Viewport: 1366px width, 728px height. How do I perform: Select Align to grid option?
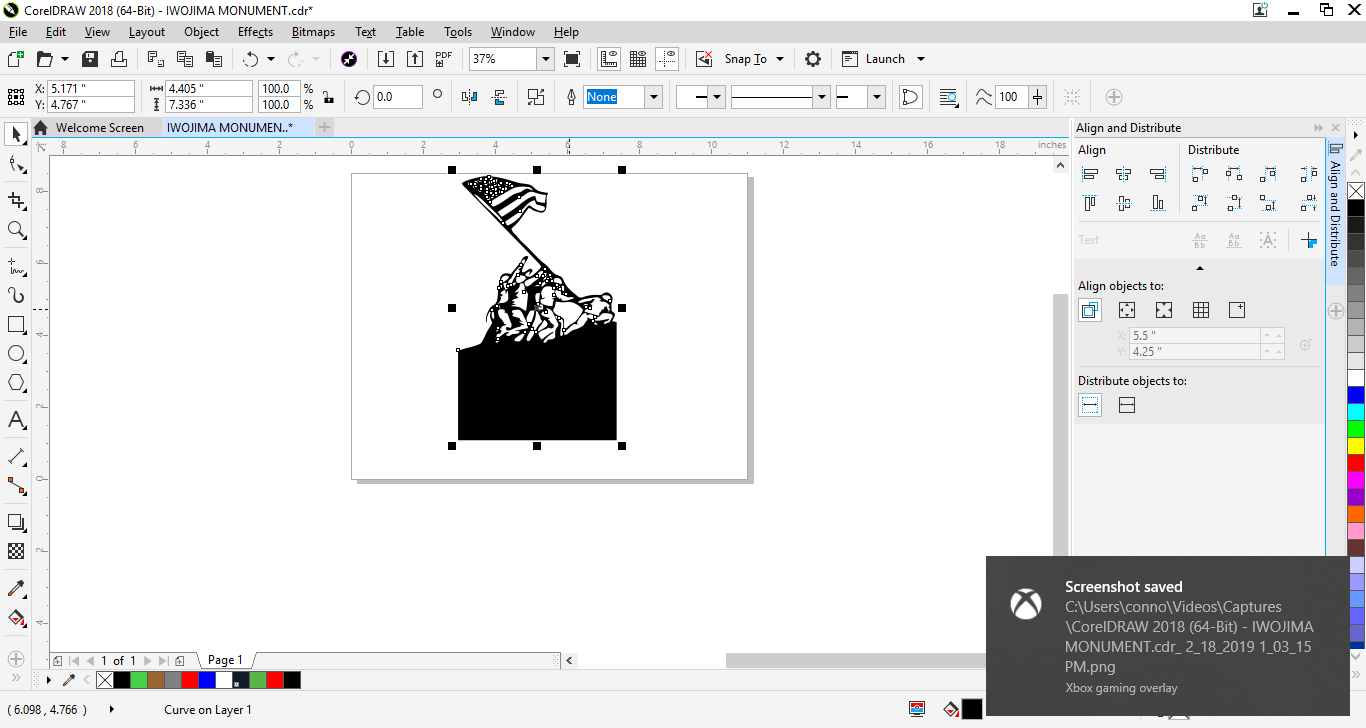[x=1201, y=310]
